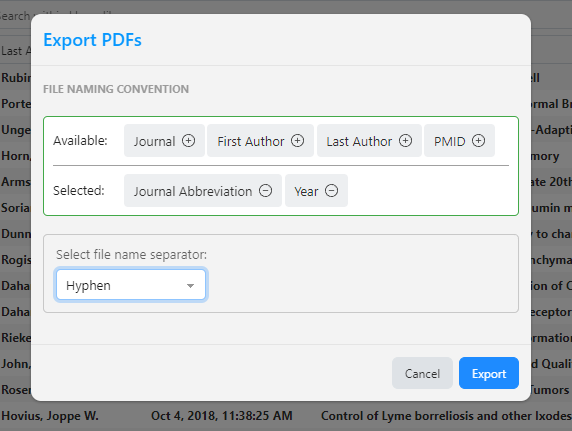This screenshot has width=572, height=431.
Task: Click the Hovius, Joppe W. row
Action: tap(286, 416)
